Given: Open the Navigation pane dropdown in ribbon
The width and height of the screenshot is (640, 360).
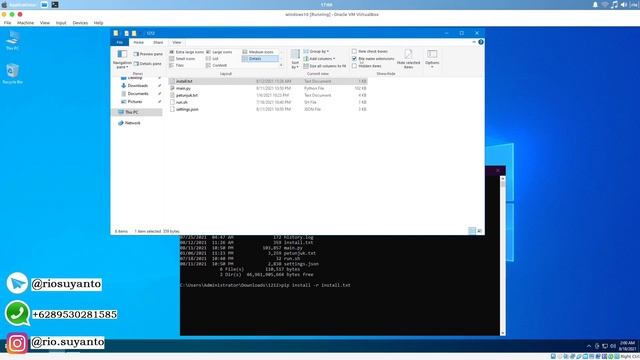Looking at the screenshot, I should click(x=122, y=59).
